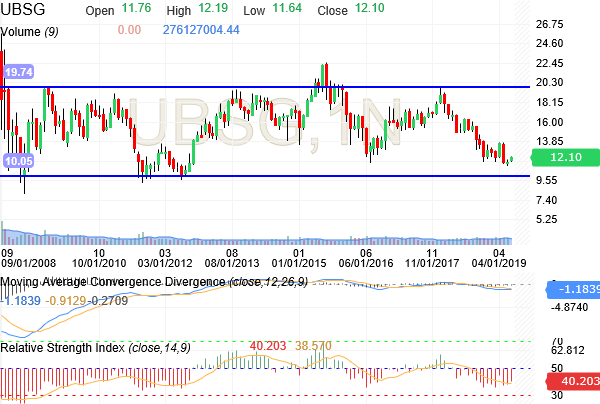The image size is (600, 404).
Task: Click the RSI 30 level axis label
Action: (557, 395)
